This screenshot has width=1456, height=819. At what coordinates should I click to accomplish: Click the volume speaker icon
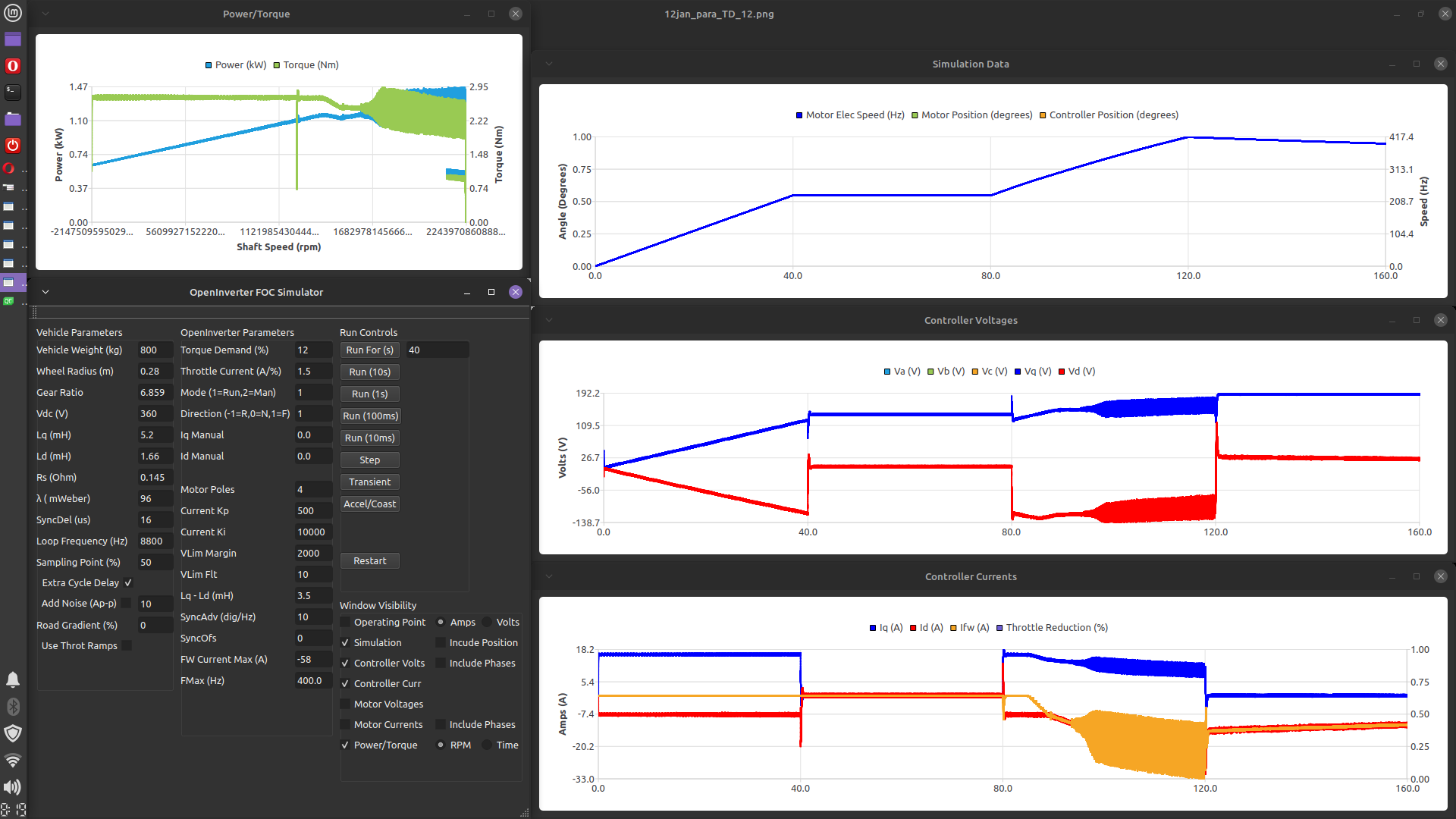coord(13,787)
